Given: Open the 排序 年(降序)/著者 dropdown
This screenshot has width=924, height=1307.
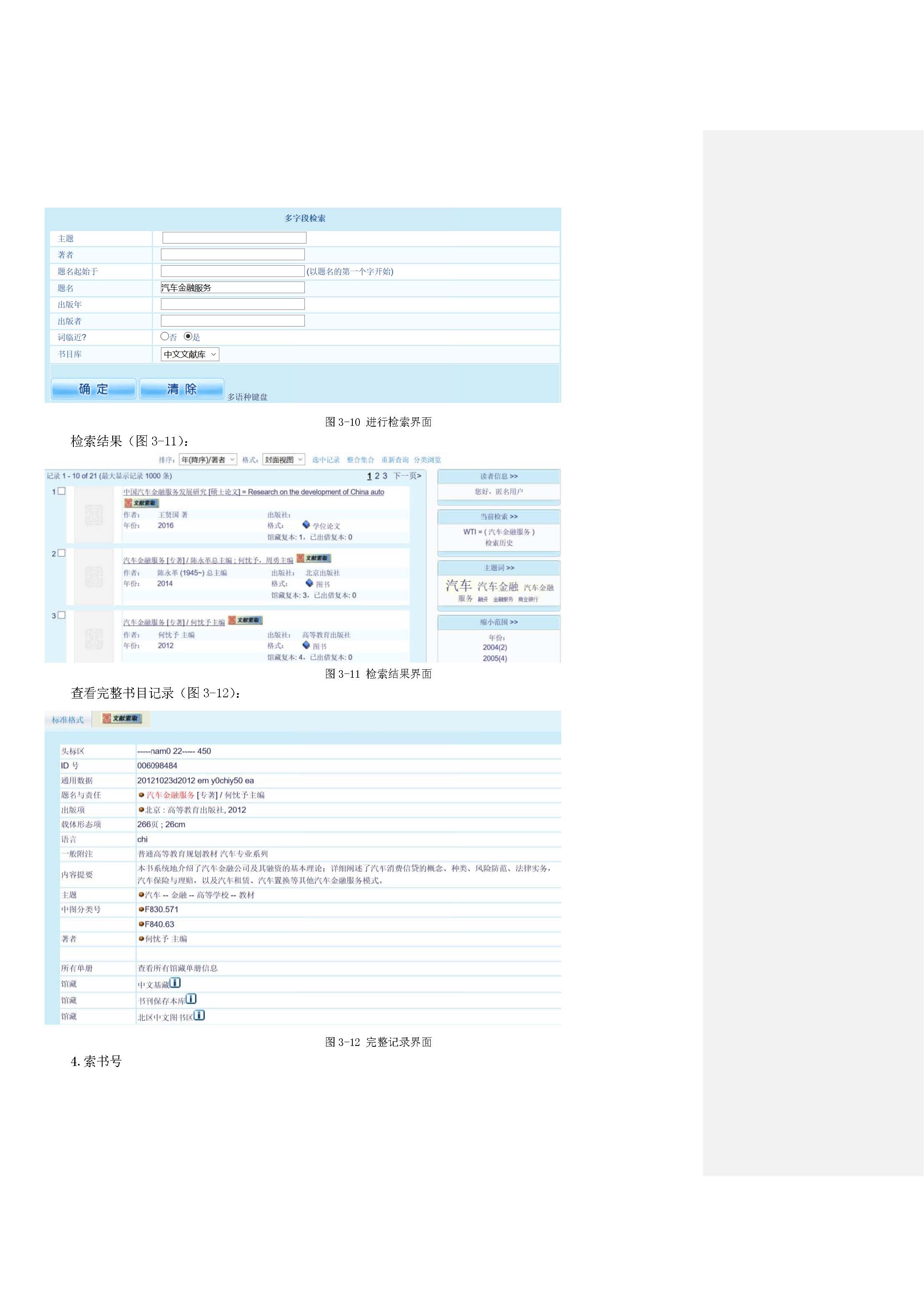Looking at the screenshot, I should [208, 460].
